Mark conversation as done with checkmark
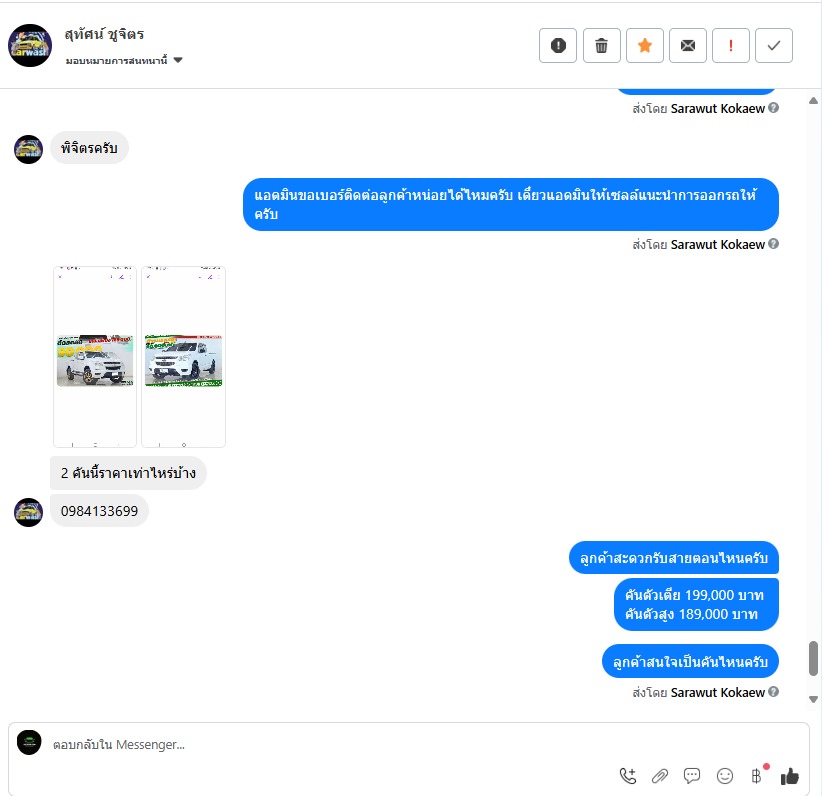The width and height of the screenshot is (822, 796). coord(774,46)
